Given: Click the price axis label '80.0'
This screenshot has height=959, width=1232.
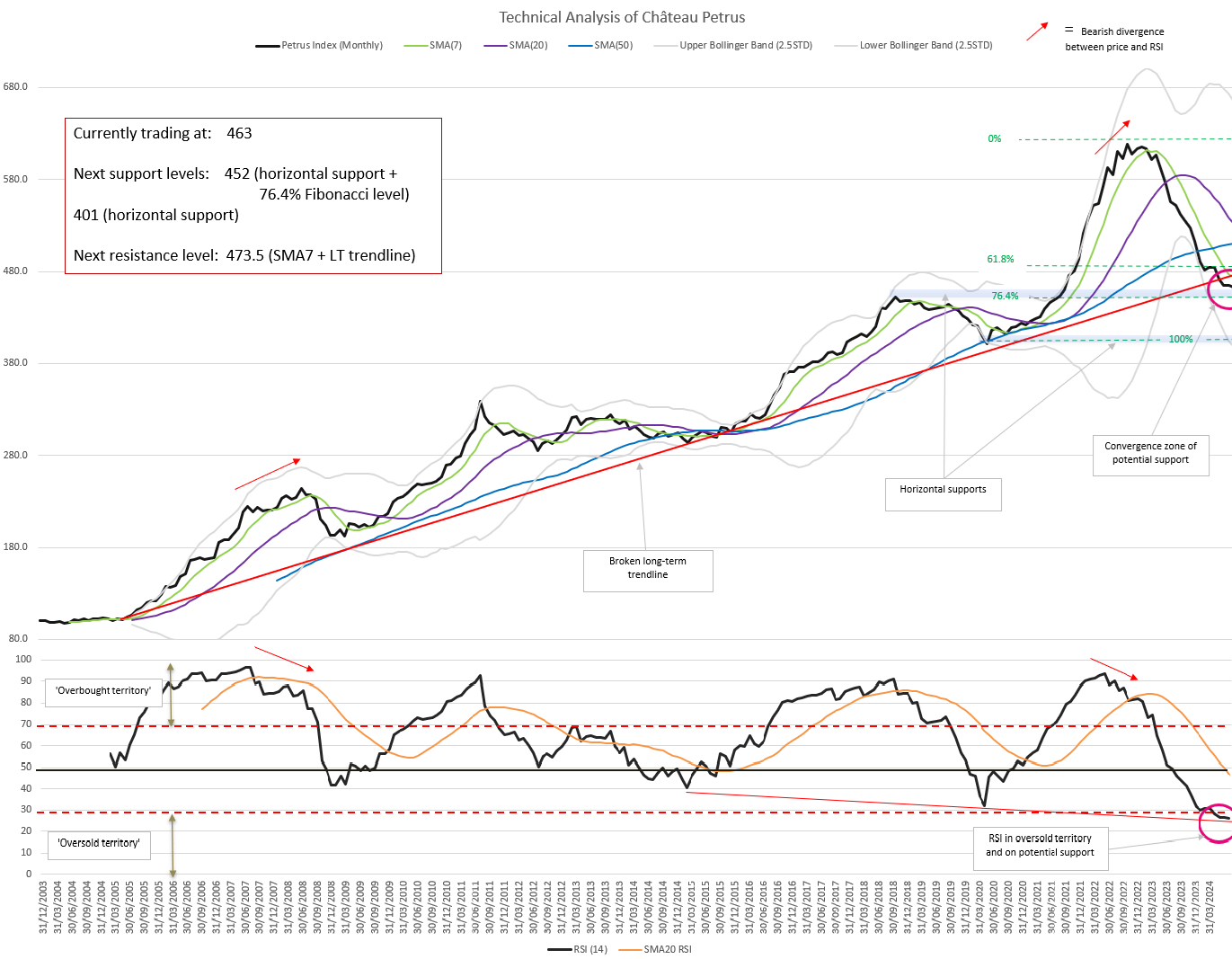Looking at the screenshot, I should (18, 638).
